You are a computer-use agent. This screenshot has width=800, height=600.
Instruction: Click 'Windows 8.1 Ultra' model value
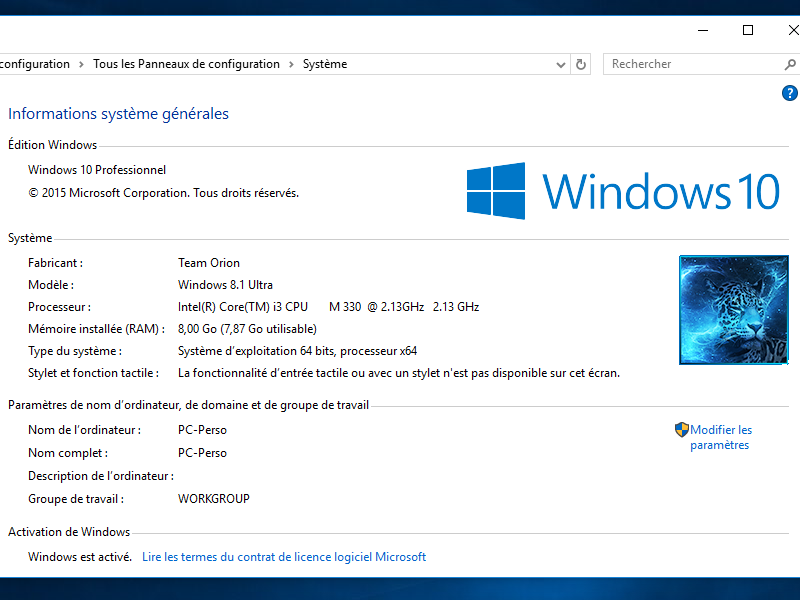pyautogui.click(x=225, y=285)
